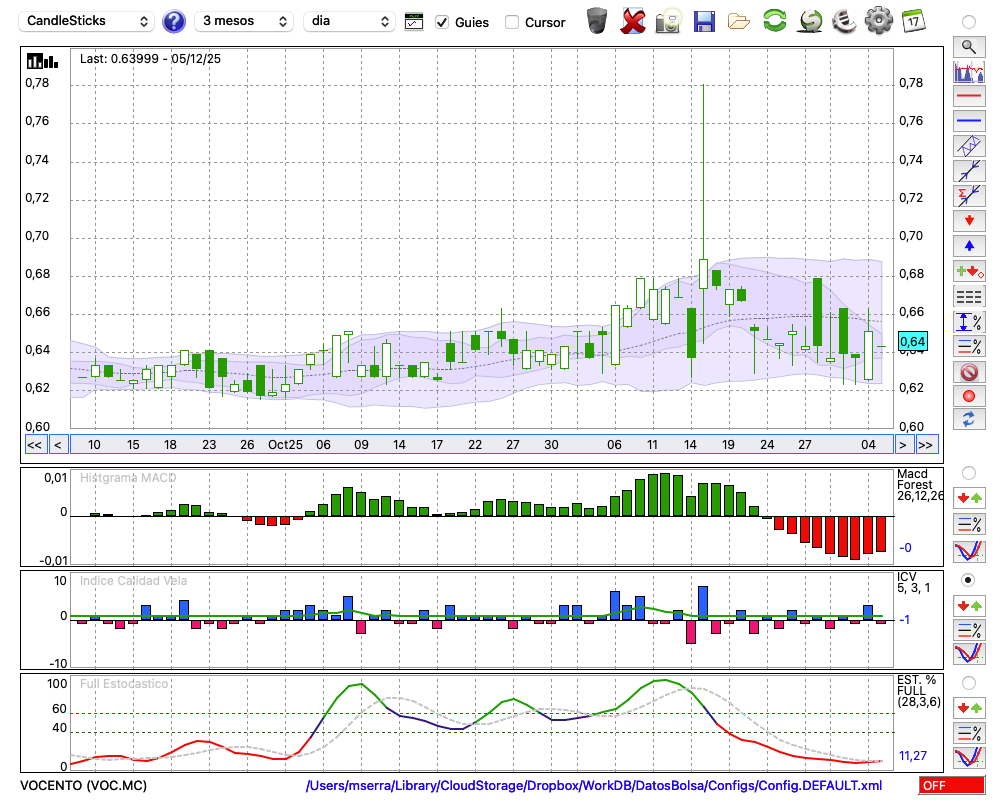Select the blue horizontal line tool
The image size is (1000, 800).
[968, 121]
